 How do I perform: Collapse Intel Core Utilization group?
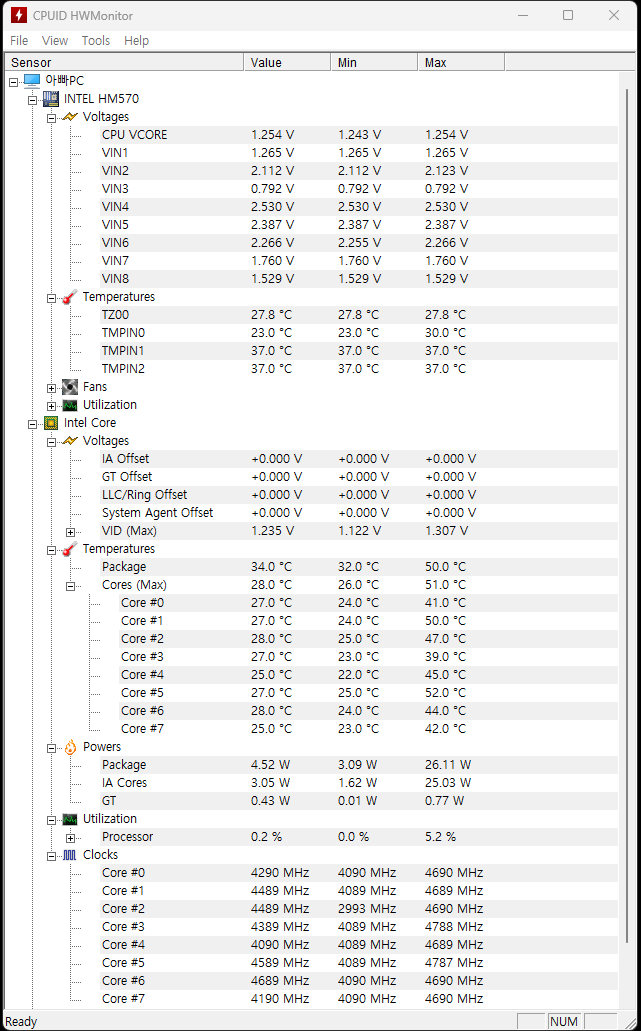click(x=51, y=820)
